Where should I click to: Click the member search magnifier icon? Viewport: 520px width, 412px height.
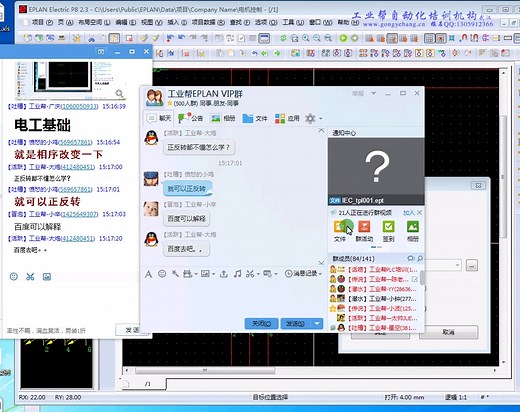click(420, 258)
